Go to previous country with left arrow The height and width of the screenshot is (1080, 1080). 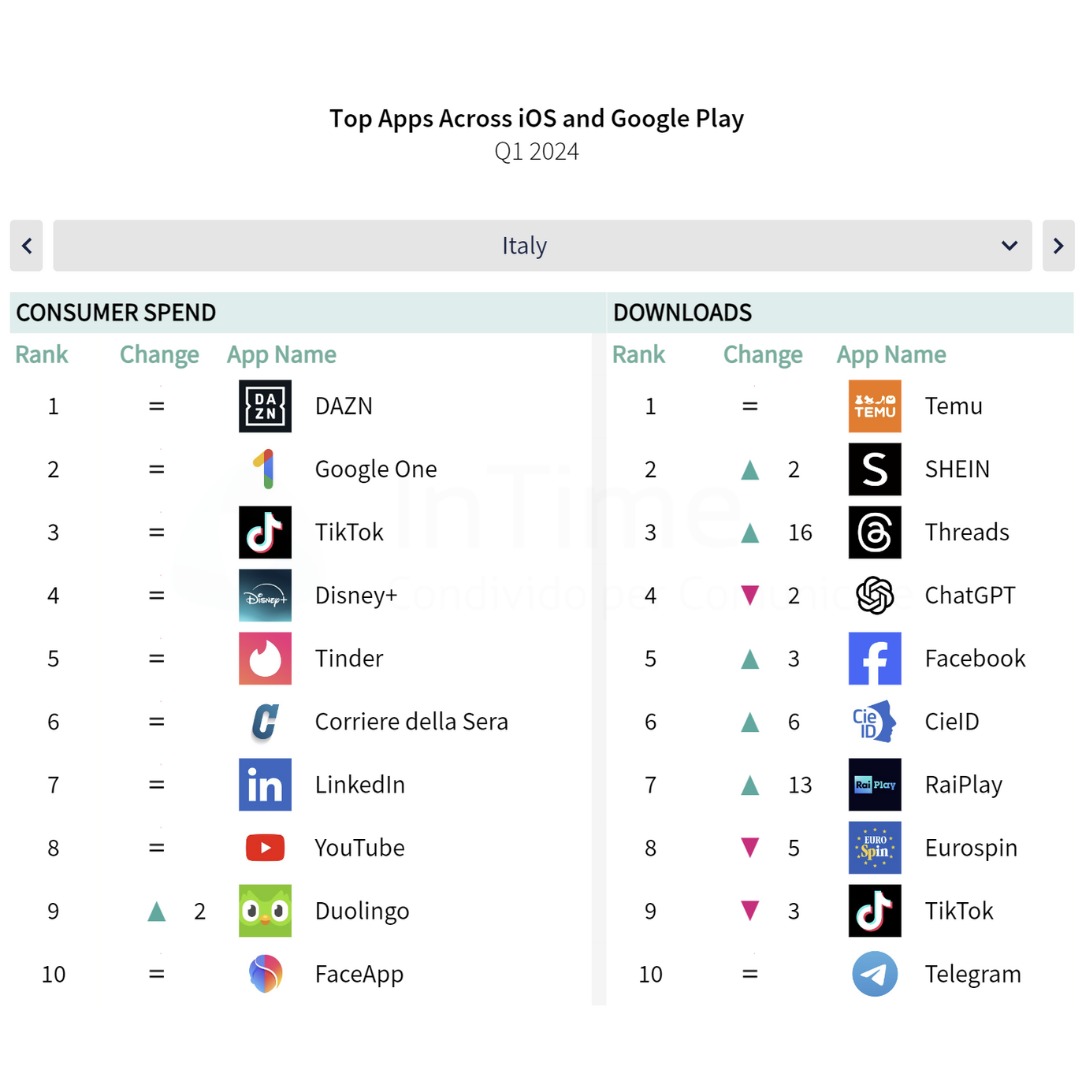click(26, 245)
